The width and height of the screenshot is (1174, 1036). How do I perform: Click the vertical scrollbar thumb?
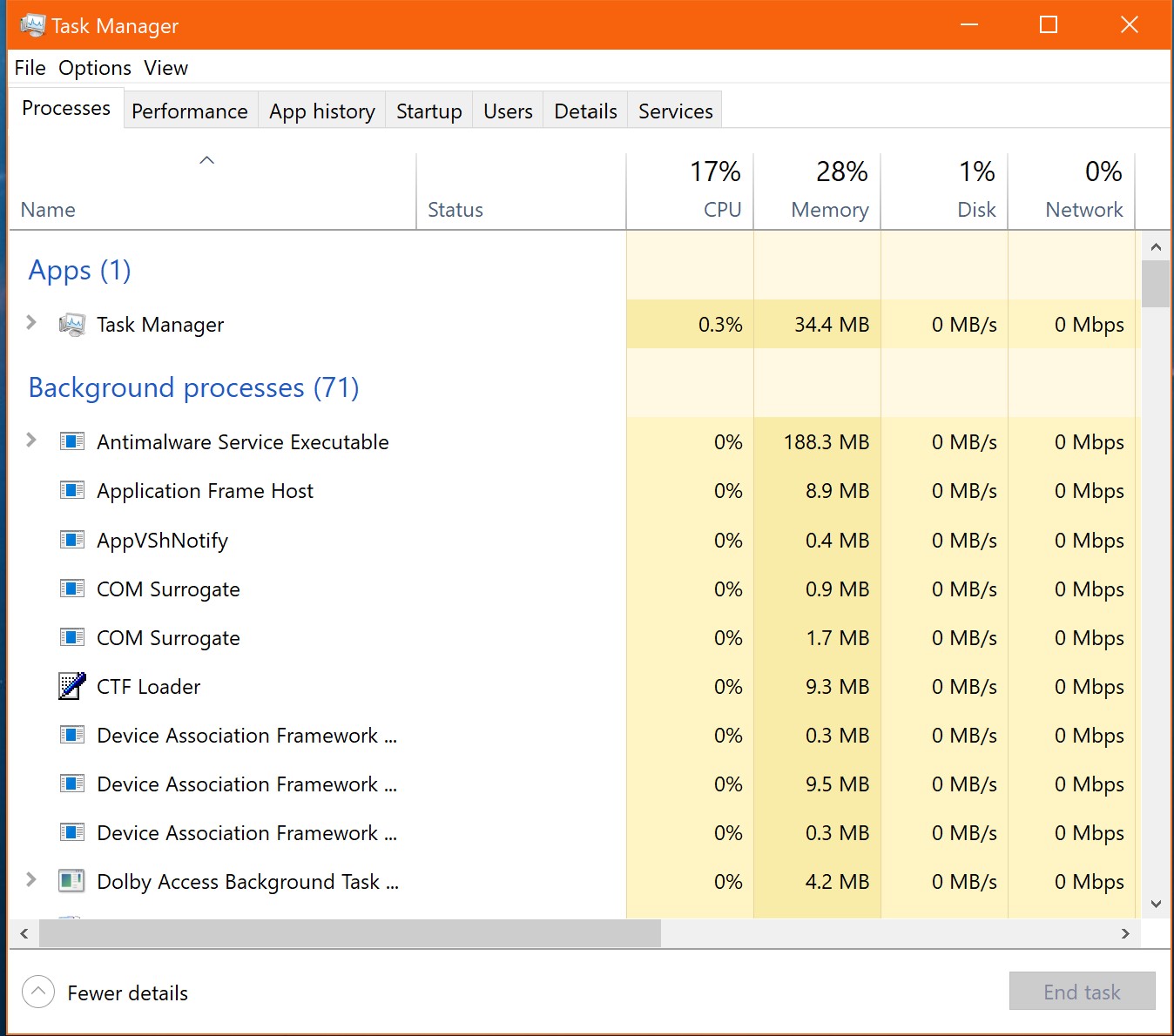click(1156, 284)
